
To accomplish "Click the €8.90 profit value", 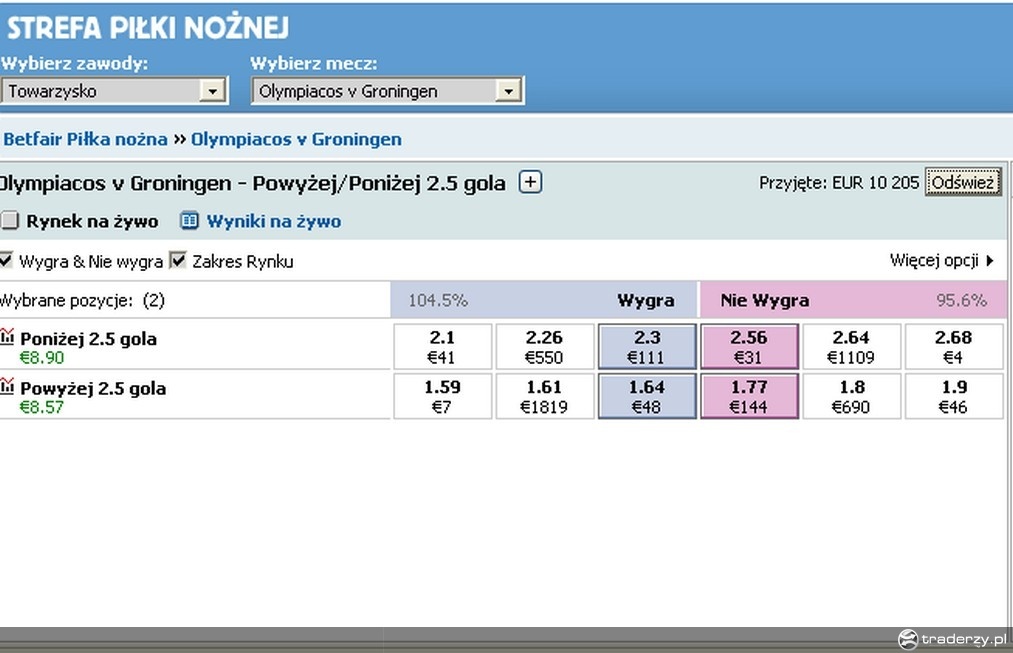I will [42, 358].
